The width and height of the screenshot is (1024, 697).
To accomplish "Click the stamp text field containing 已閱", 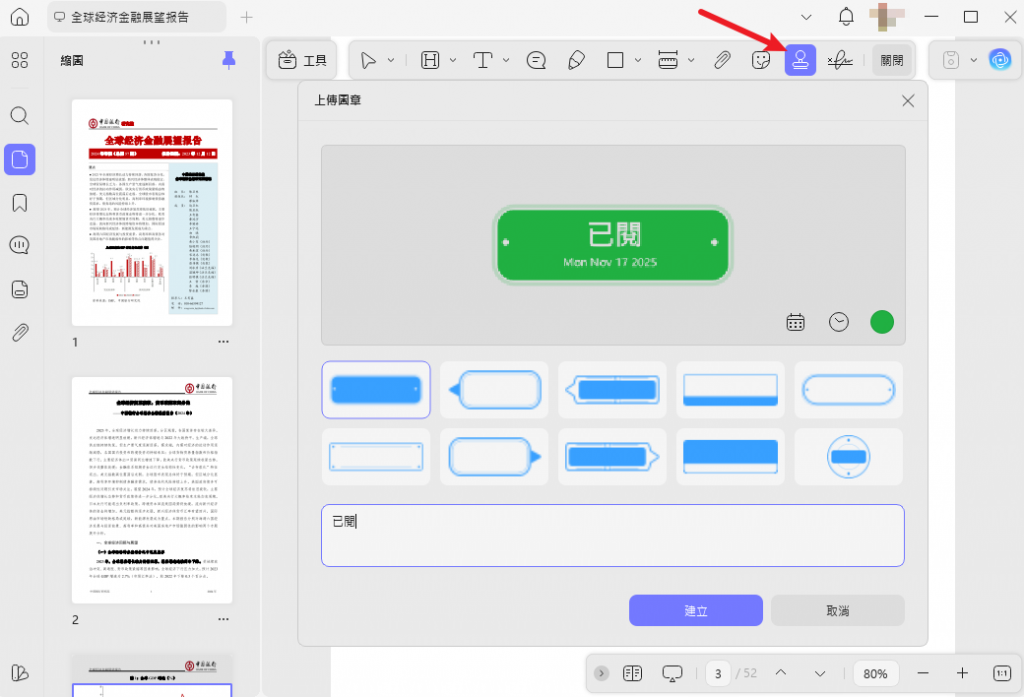I will [613, 536].
